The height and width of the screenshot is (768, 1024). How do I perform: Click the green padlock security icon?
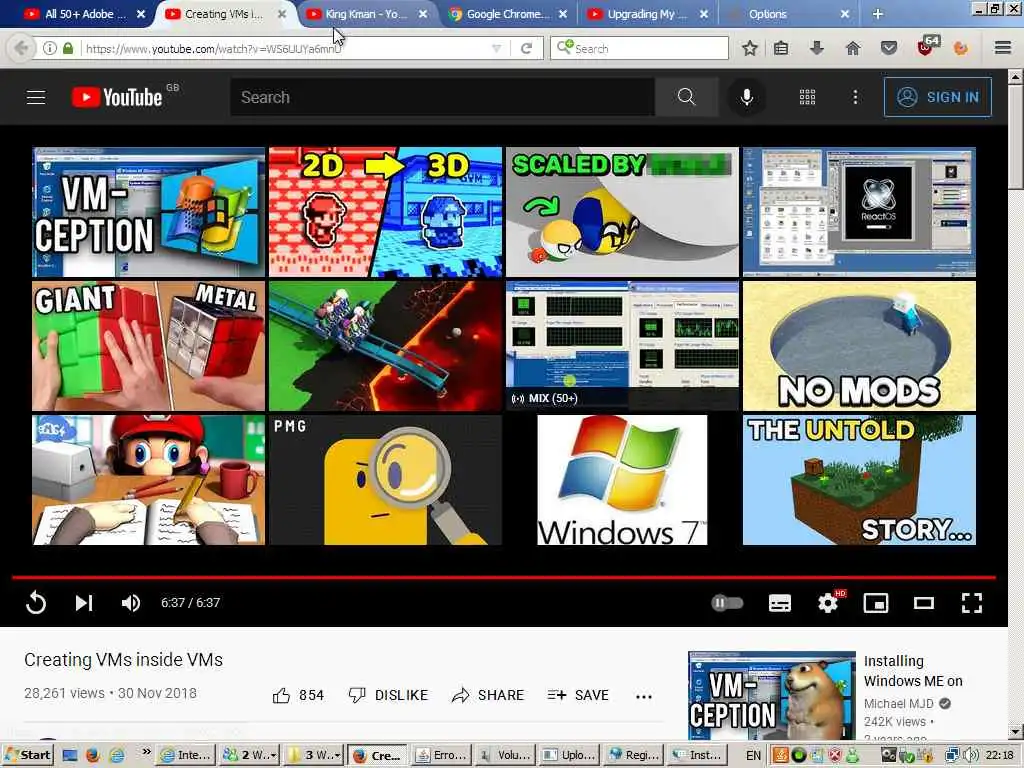68,48
